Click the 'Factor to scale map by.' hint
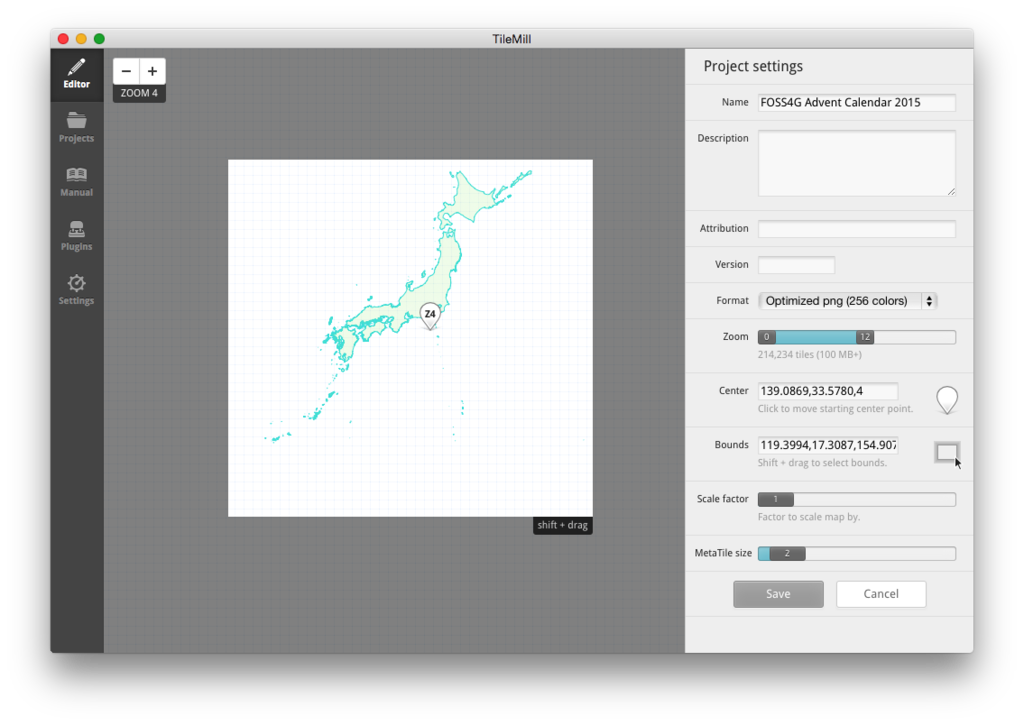 [x=808, y=517]
